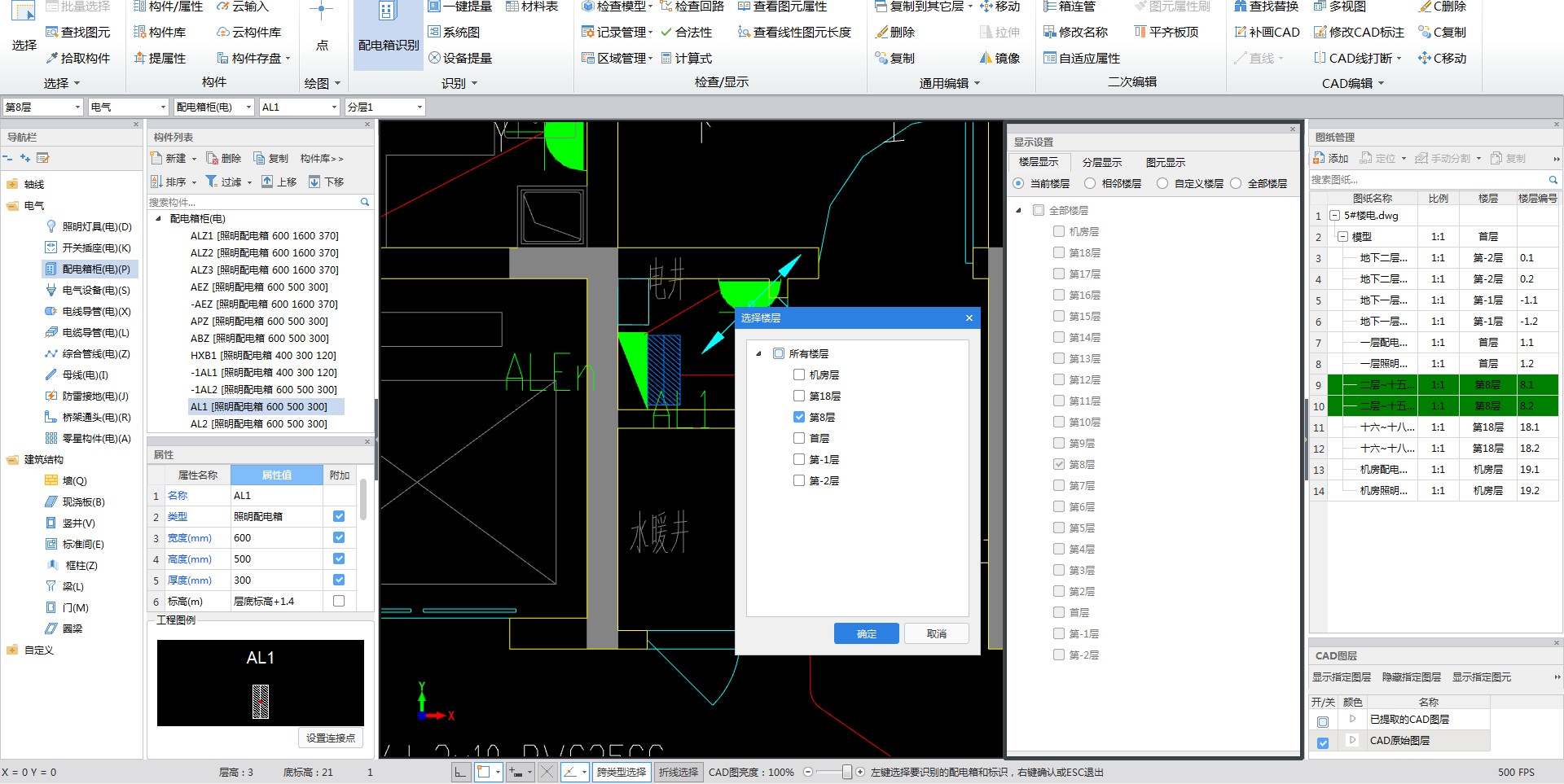Select 全部楼层 radio button

(x=1236, y=183)
